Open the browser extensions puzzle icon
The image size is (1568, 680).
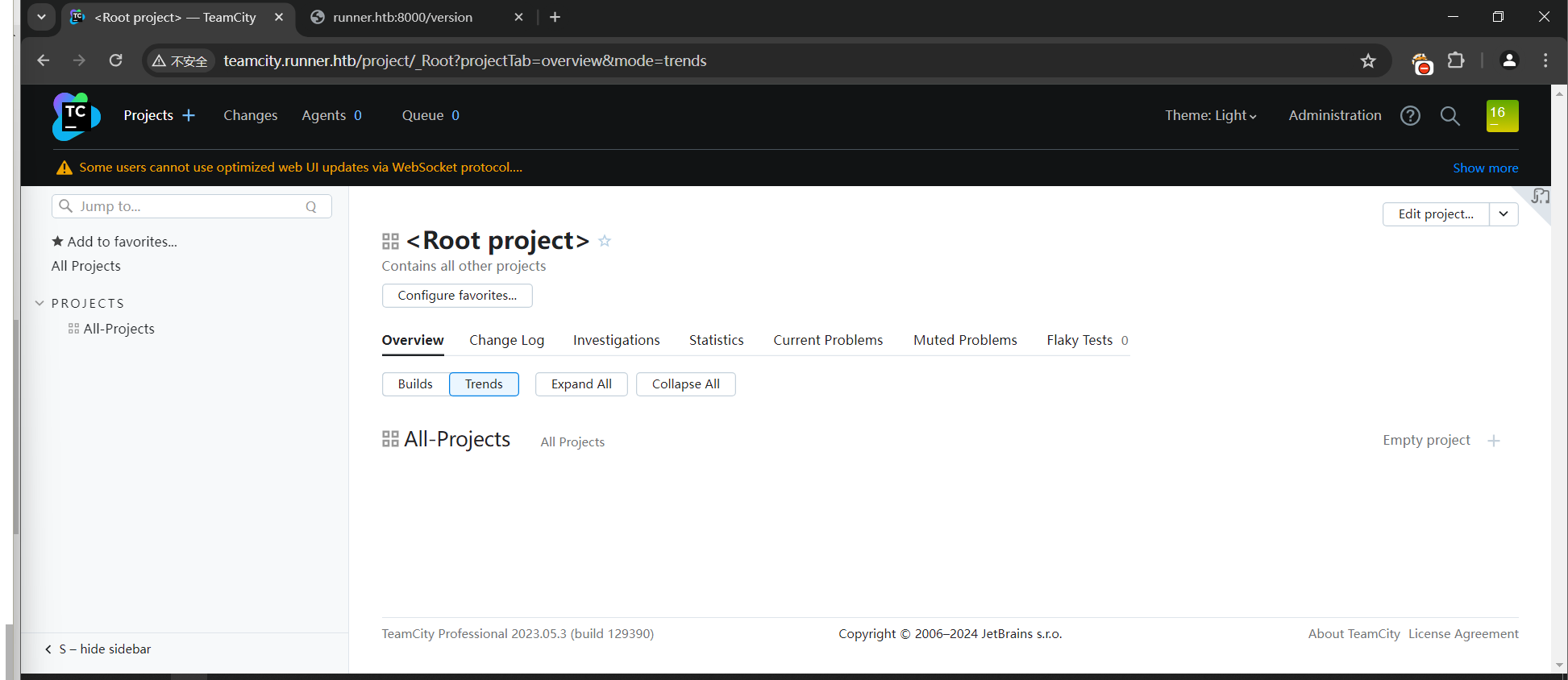pos(1456,60)
